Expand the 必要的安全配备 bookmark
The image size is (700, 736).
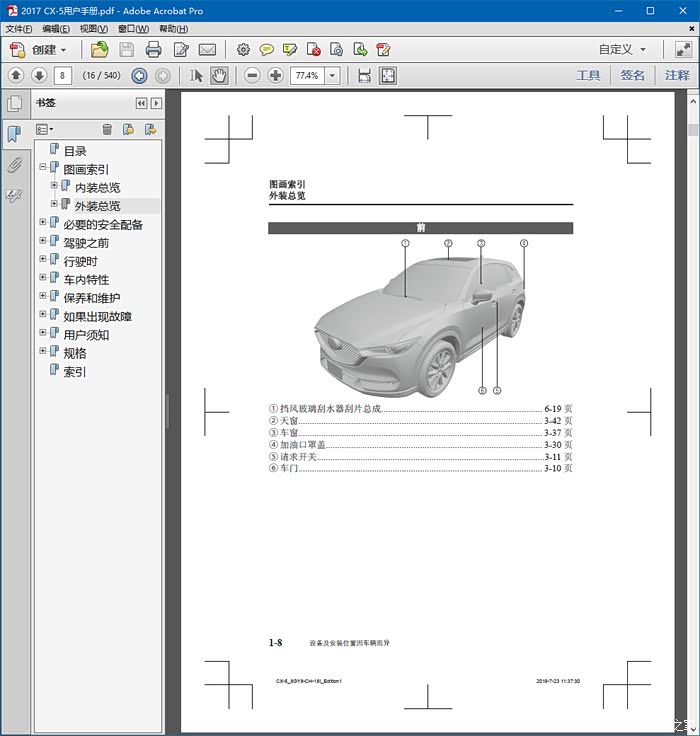coord(43,224)
